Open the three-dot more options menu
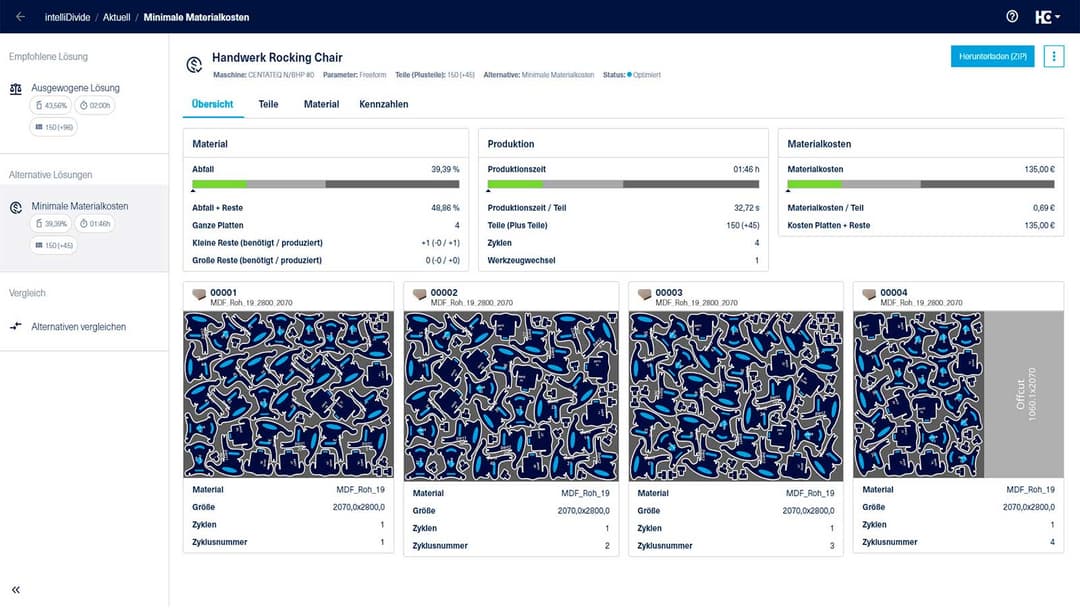Image resolution: width=1080 pixels, height=608 pixels. pyautogui.click(x=1053, y=56)
